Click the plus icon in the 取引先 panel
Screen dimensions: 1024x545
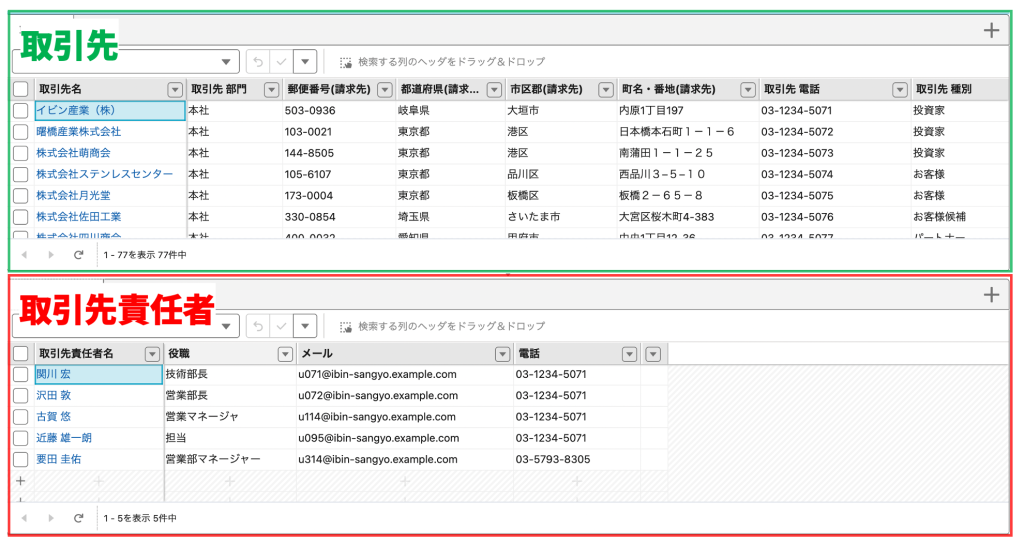[991, 30]
